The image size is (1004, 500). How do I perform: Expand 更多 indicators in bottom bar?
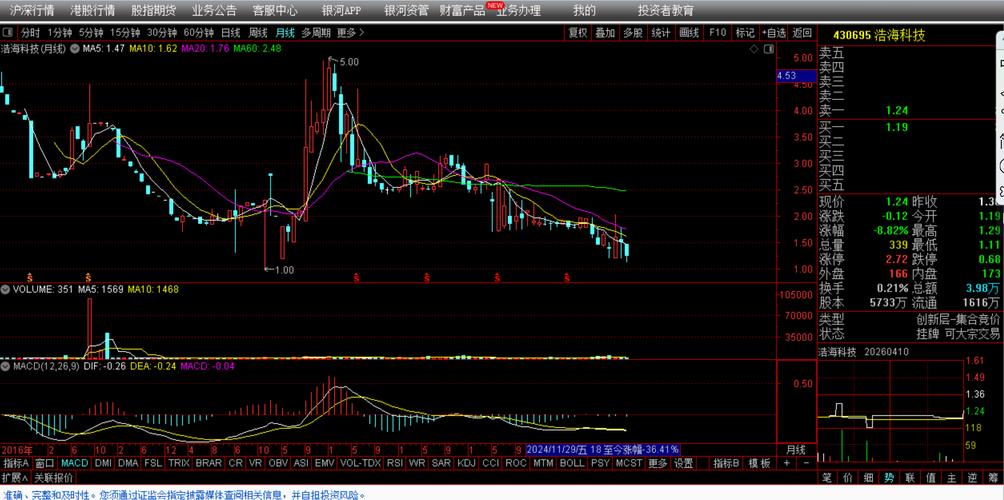[658, 463]
